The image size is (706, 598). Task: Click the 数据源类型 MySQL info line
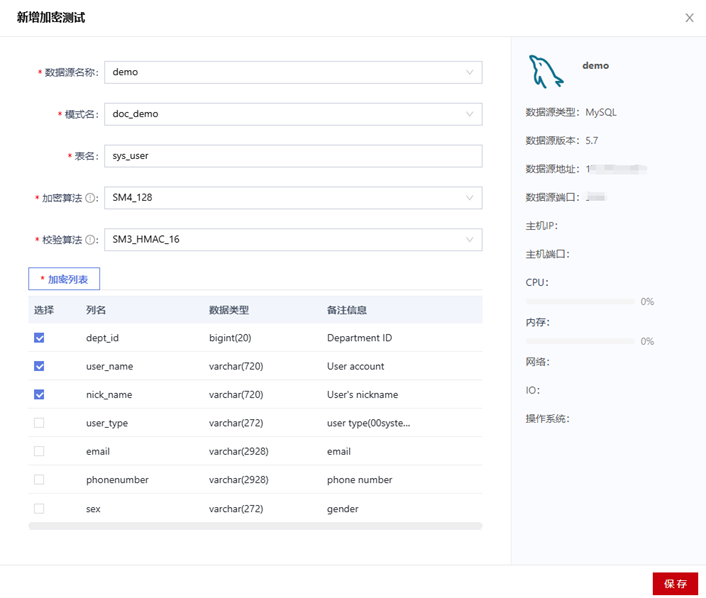(x=571, y=113)
